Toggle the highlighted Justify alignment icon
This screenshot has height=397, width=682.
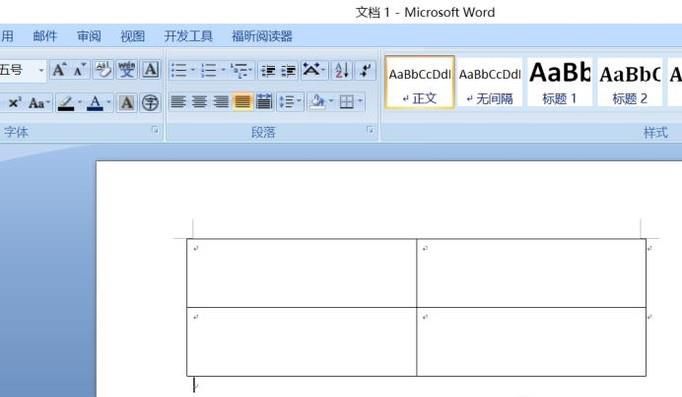242,102
